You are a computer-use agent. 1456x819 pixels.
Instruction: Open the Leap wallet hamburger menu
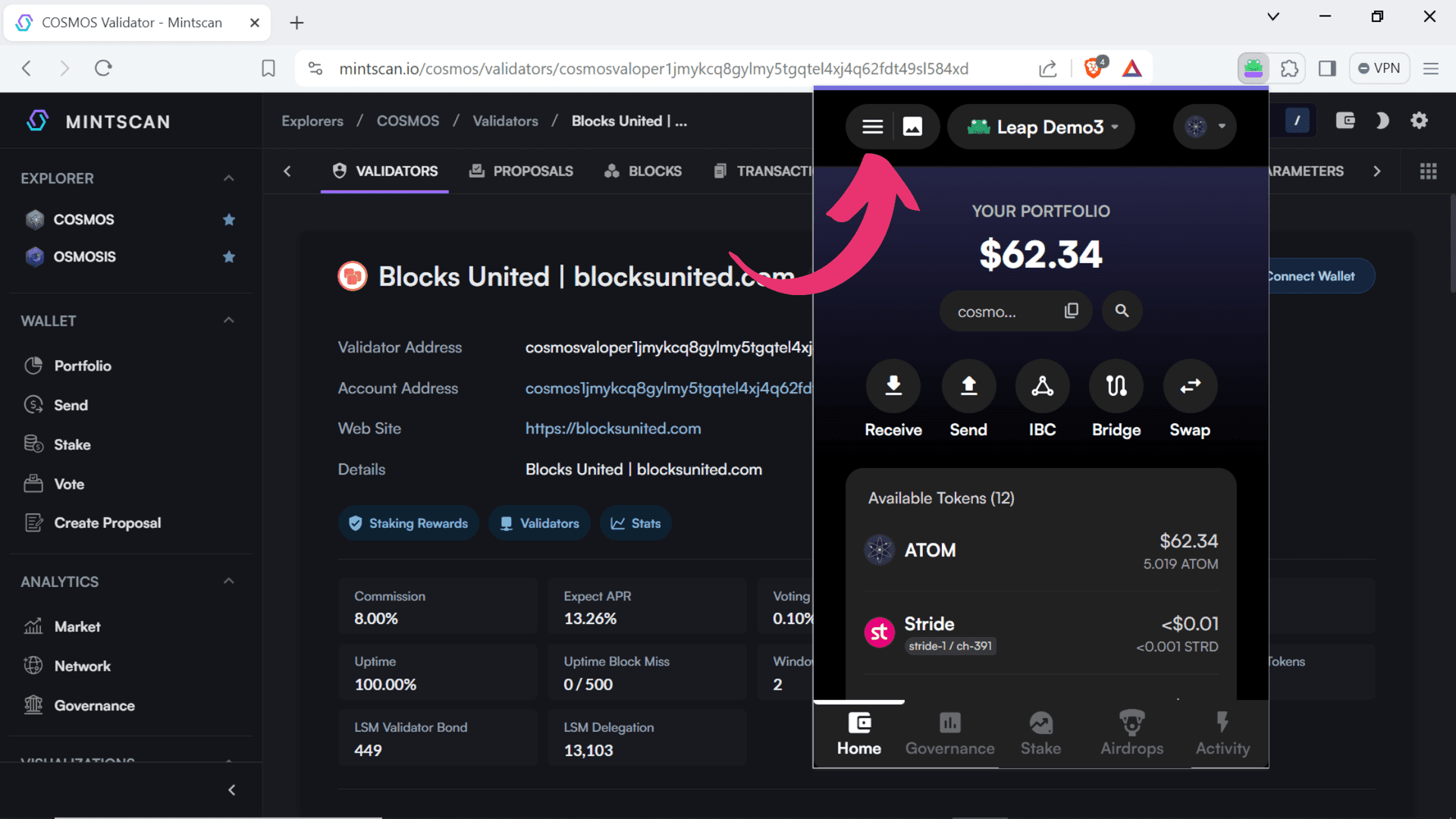click(x=872, y=127)
